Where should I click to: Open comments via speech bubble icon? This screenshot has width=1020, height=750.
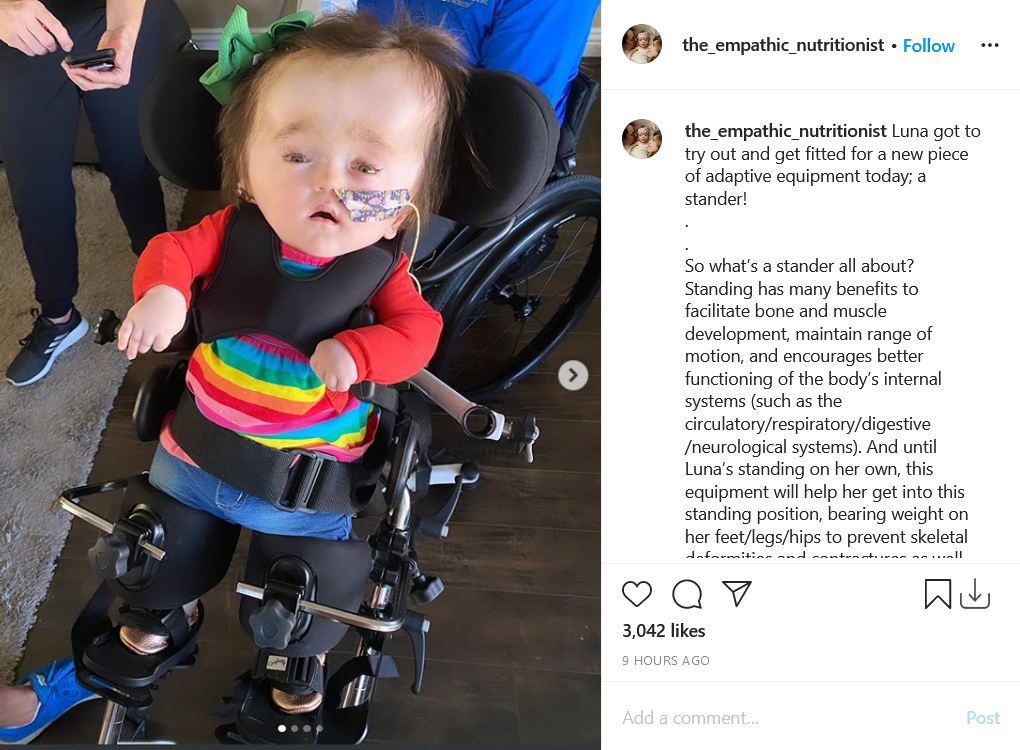tap(687, 594)
